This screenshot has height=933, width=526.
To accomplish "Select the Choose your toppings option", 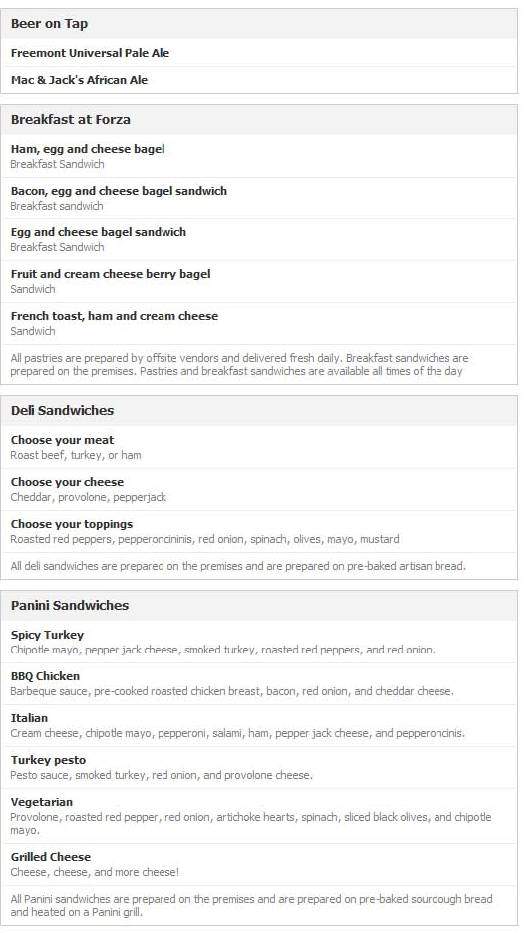I will click(259, 531).
